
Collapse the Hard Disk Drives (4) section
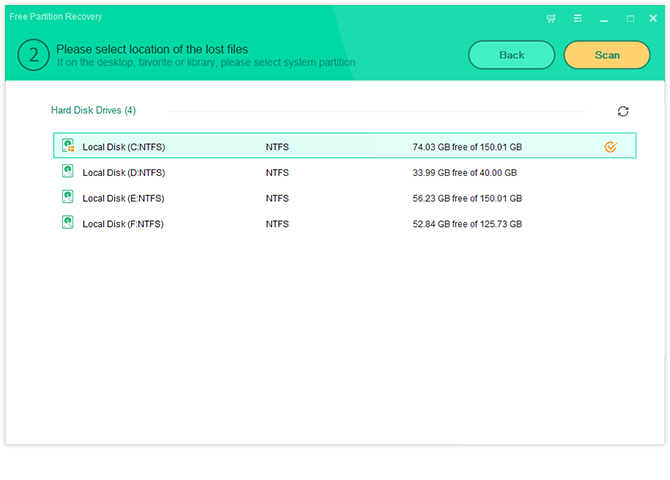[93, 110]
